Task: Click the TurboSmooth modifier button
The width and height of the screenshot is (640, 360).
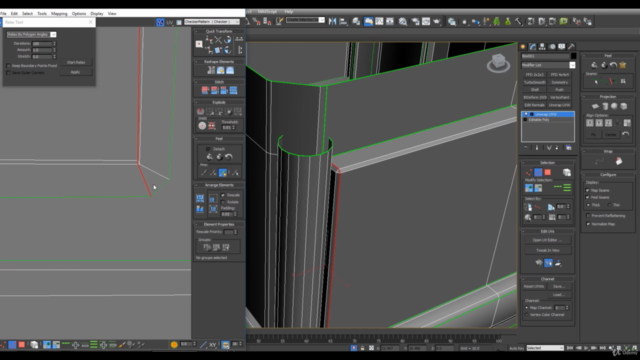Action: (x=534, y=82)
